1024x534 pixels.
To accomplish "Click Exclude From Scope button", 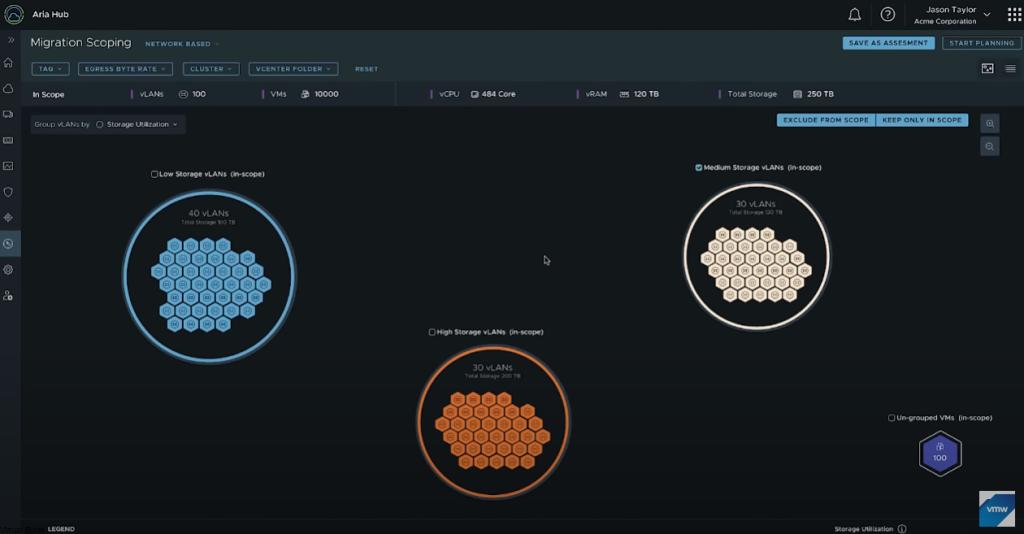I will 826,120.
